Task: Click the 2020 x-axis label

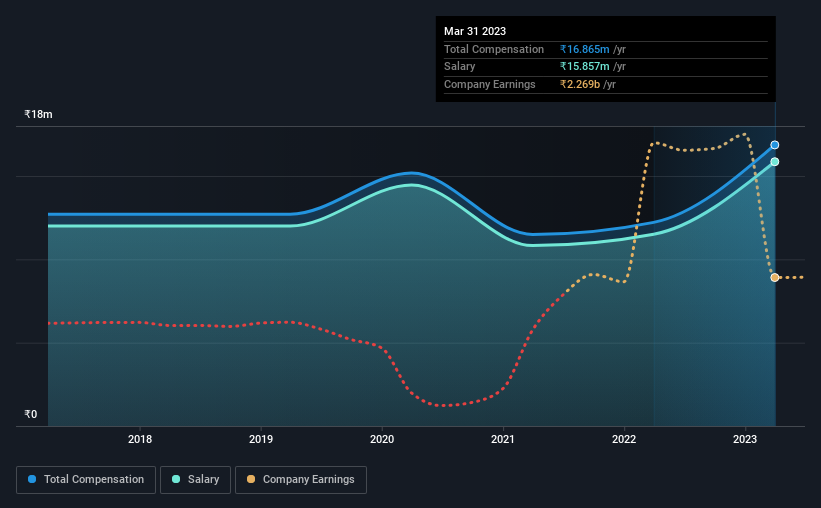Action: click(x=382, y=439)
